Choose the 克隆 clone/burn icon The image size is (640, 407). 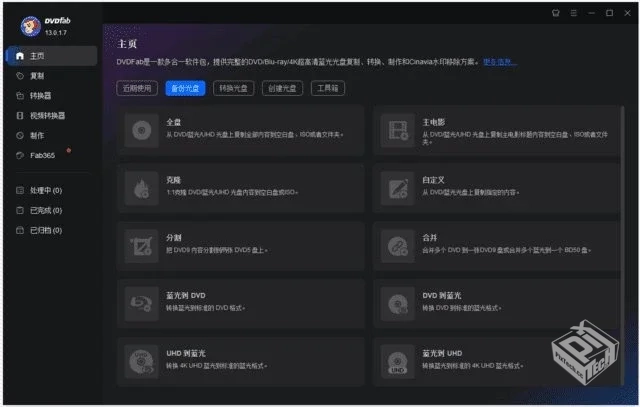click(142, 189)
